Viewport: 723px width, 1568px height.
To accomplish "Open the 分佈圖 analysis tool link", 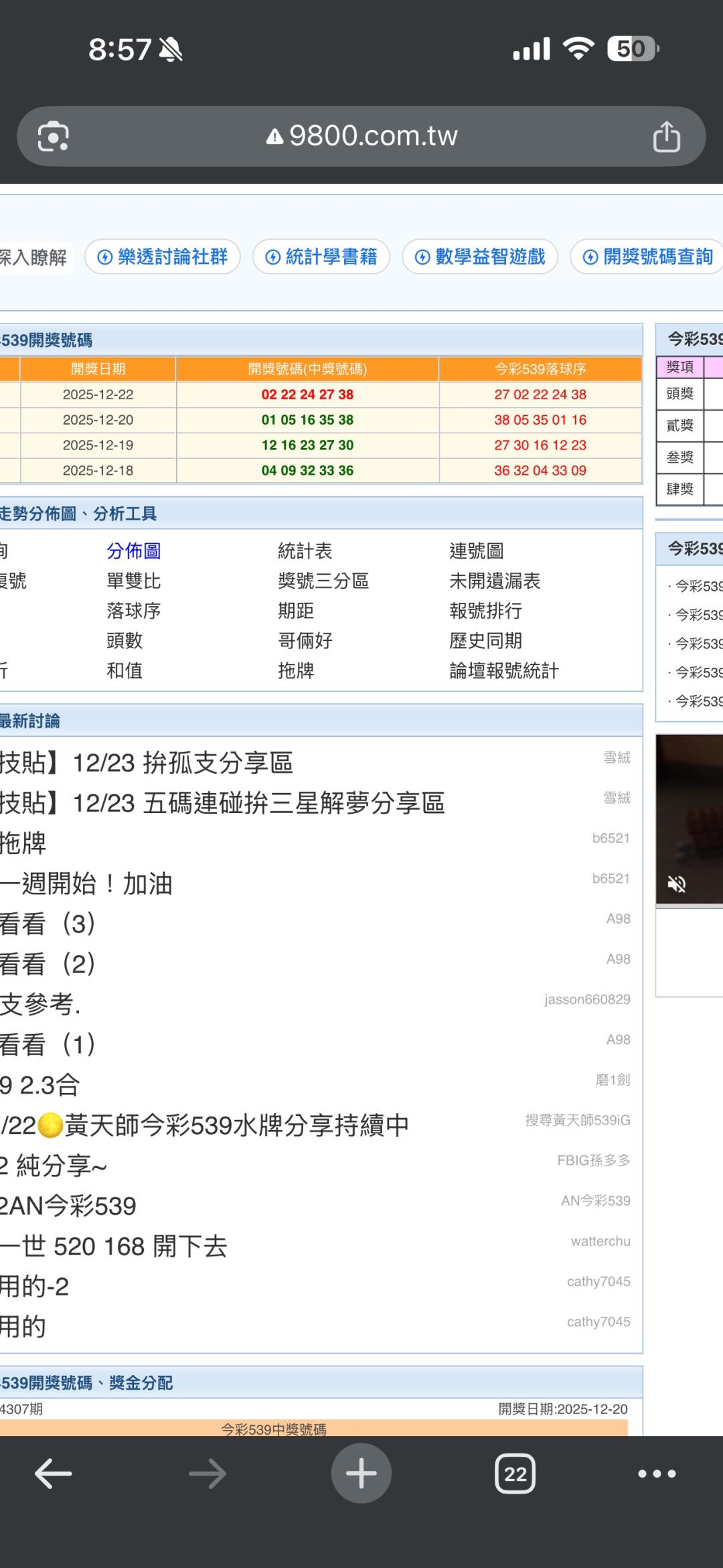I will click(134, 551).
